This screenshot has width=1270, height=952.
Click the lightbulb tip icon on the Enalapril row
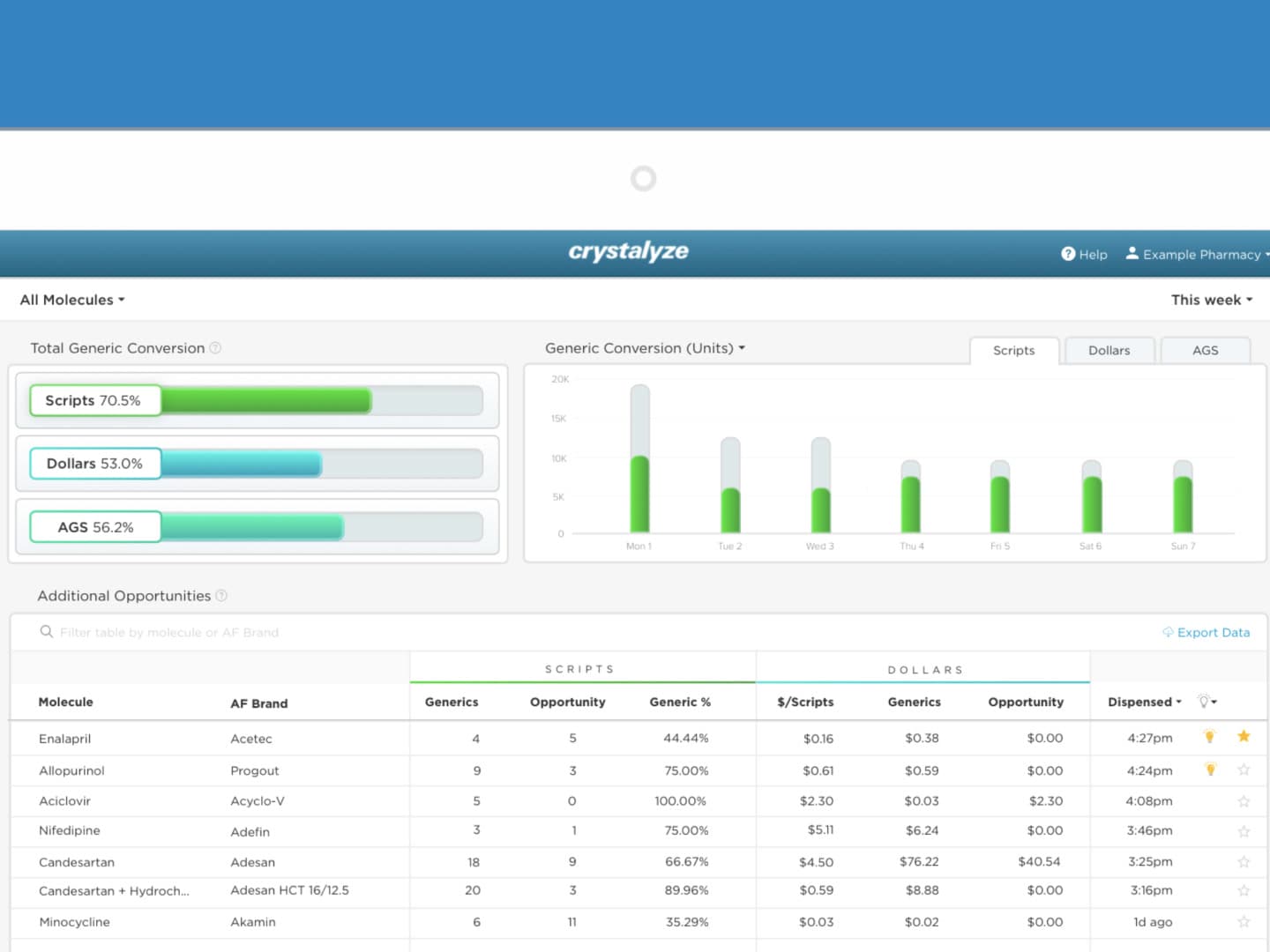coord(1209,737)
